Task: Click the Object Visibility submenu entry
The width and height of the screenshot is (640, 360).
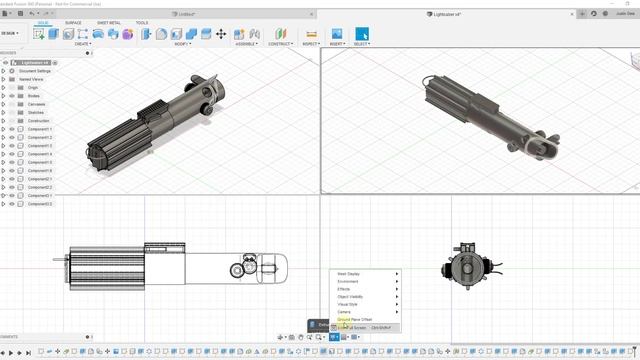Action: pos(365,297)
